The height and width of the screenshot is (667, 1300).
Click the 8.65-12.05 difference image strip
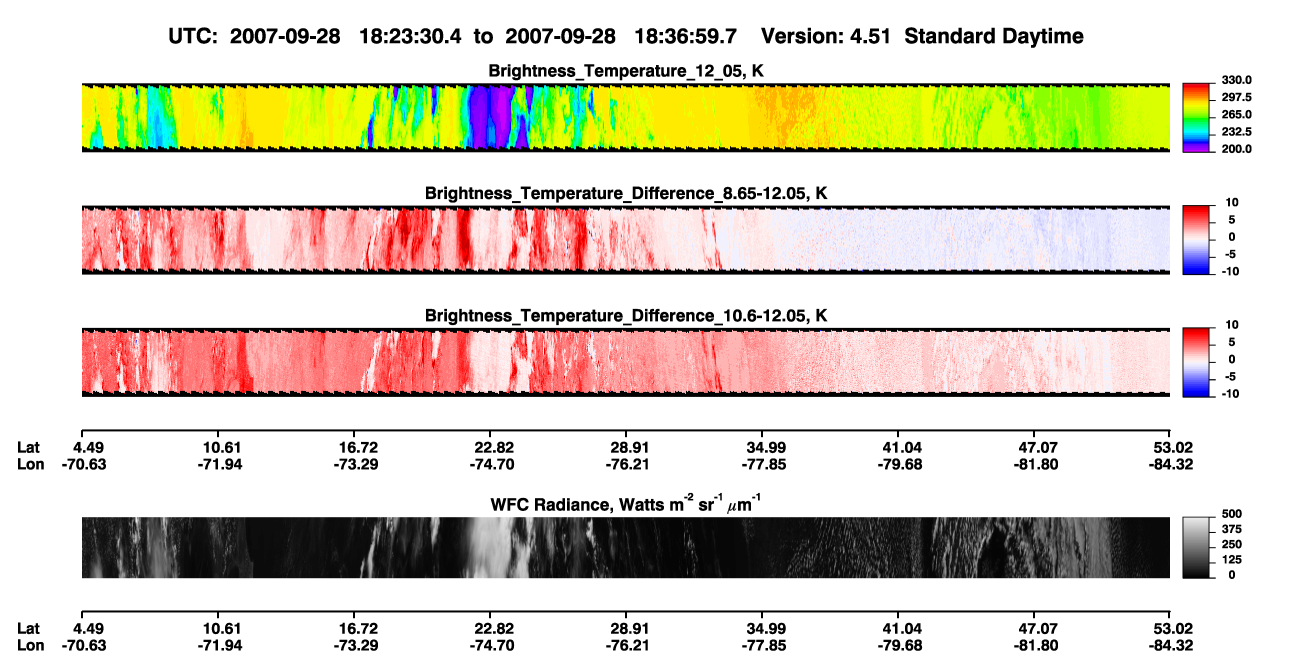pos(626,240)
